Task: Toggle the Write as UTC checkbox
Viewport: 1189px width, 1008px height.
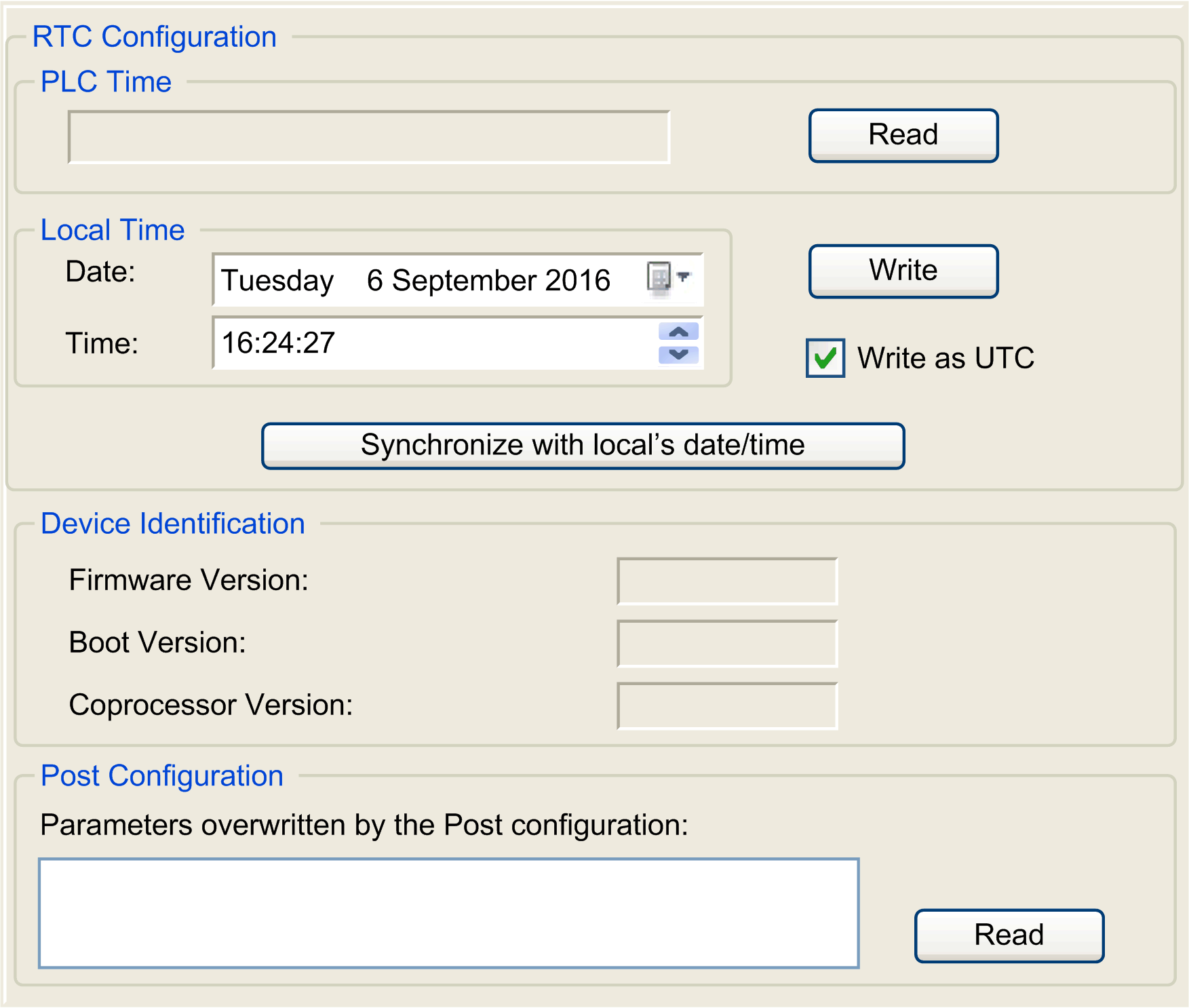Action: 825,357
